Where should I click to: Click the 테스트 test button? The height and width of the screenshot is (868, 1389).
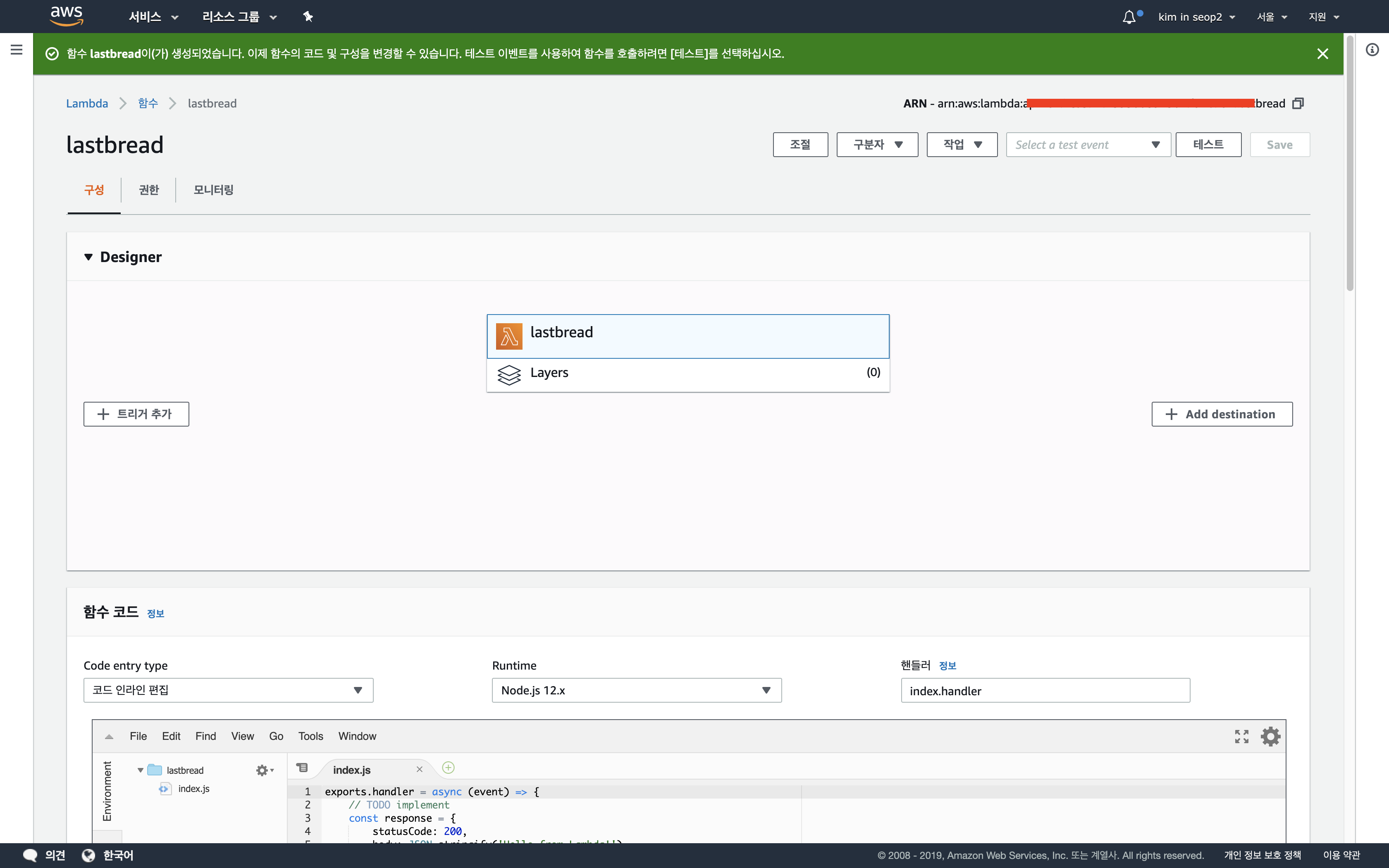1208,145
